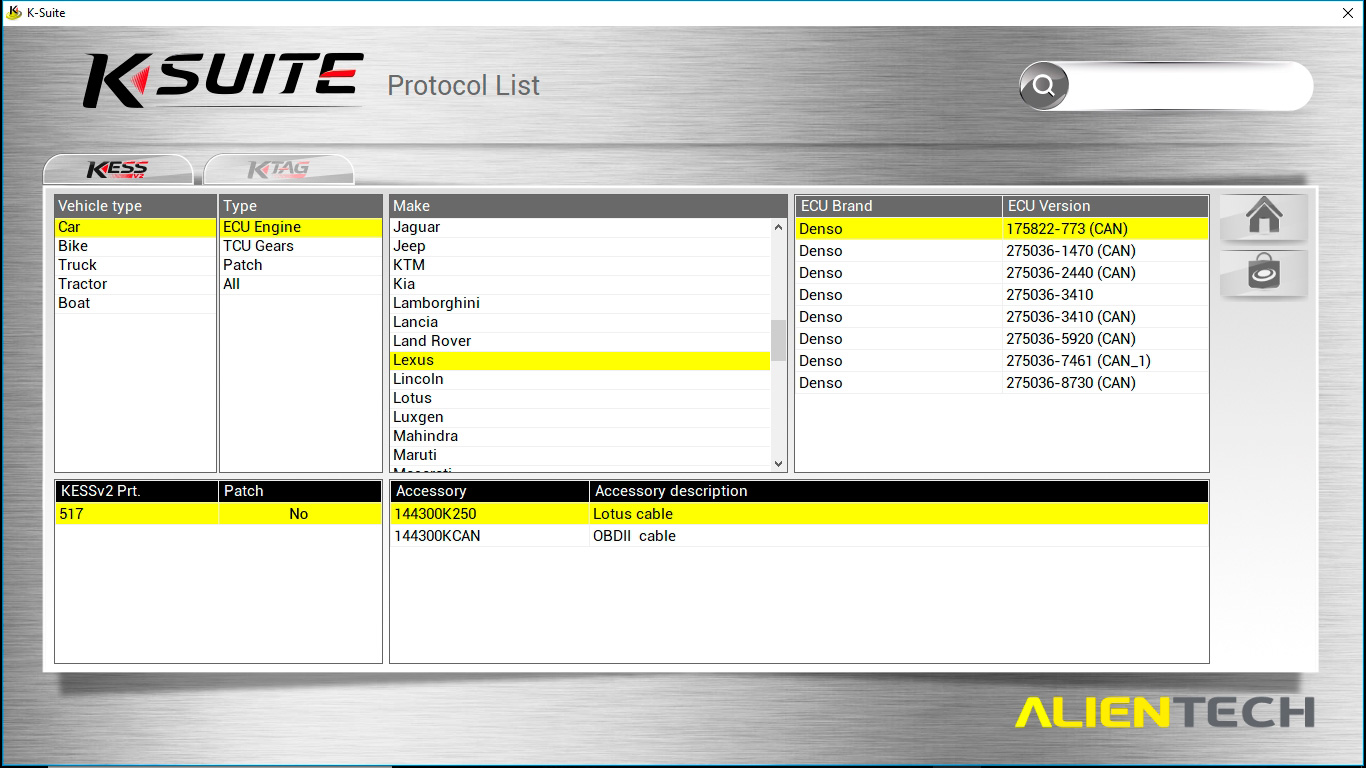
Task: Select Kia in Make list
Action: click(x=580, y=284)
